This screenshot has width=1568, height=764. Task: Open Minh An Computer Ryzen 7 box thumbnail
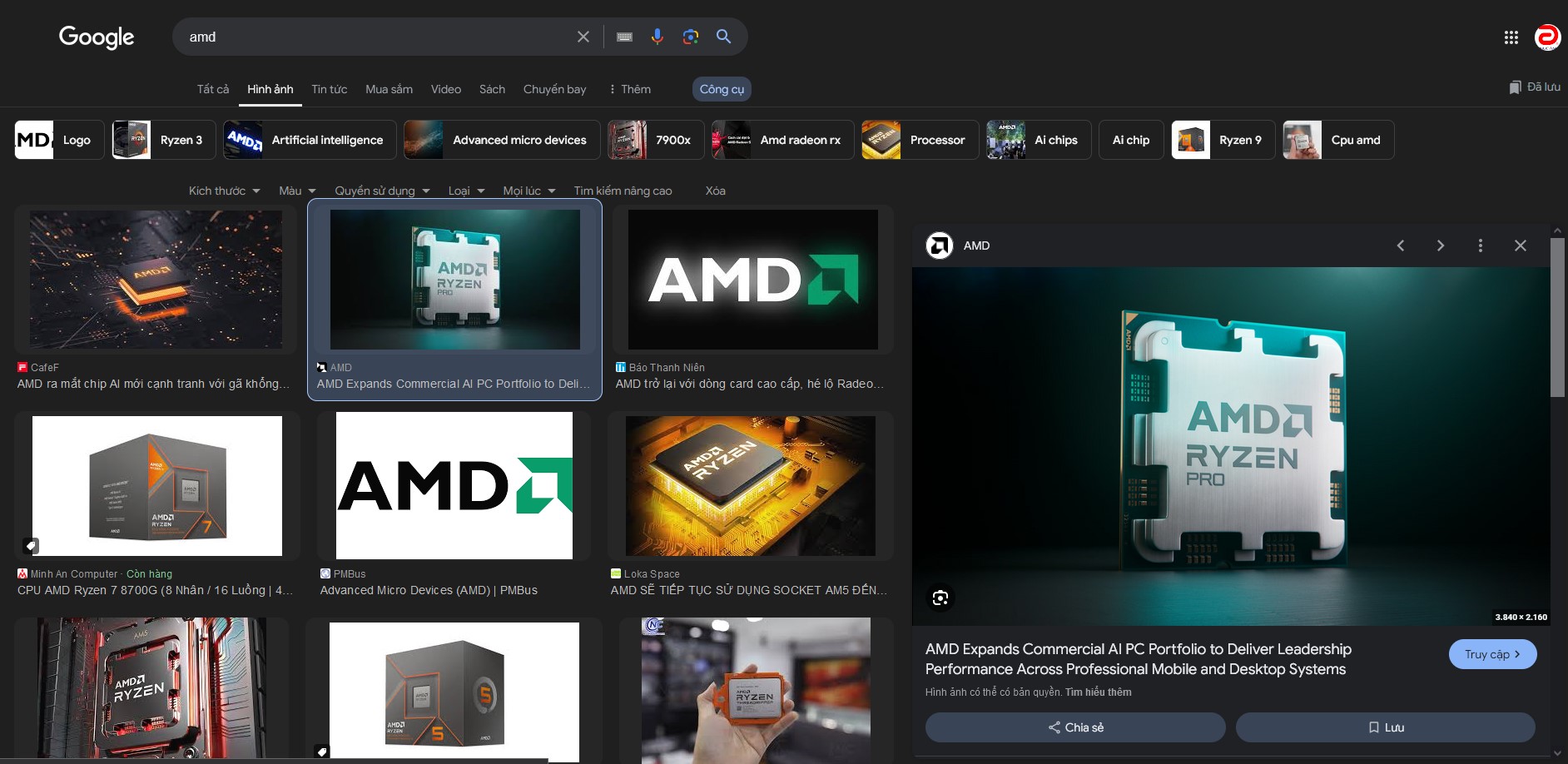tap(157, 486)
